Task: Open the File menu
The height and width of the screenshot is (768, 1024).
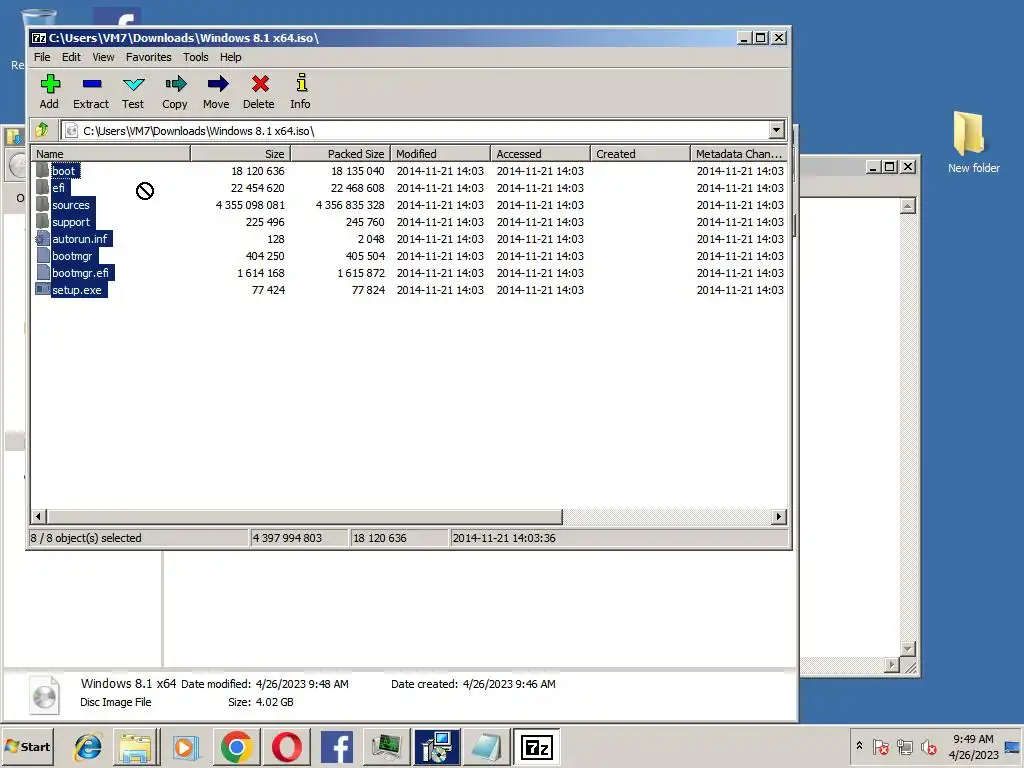Action: (42, 57)
